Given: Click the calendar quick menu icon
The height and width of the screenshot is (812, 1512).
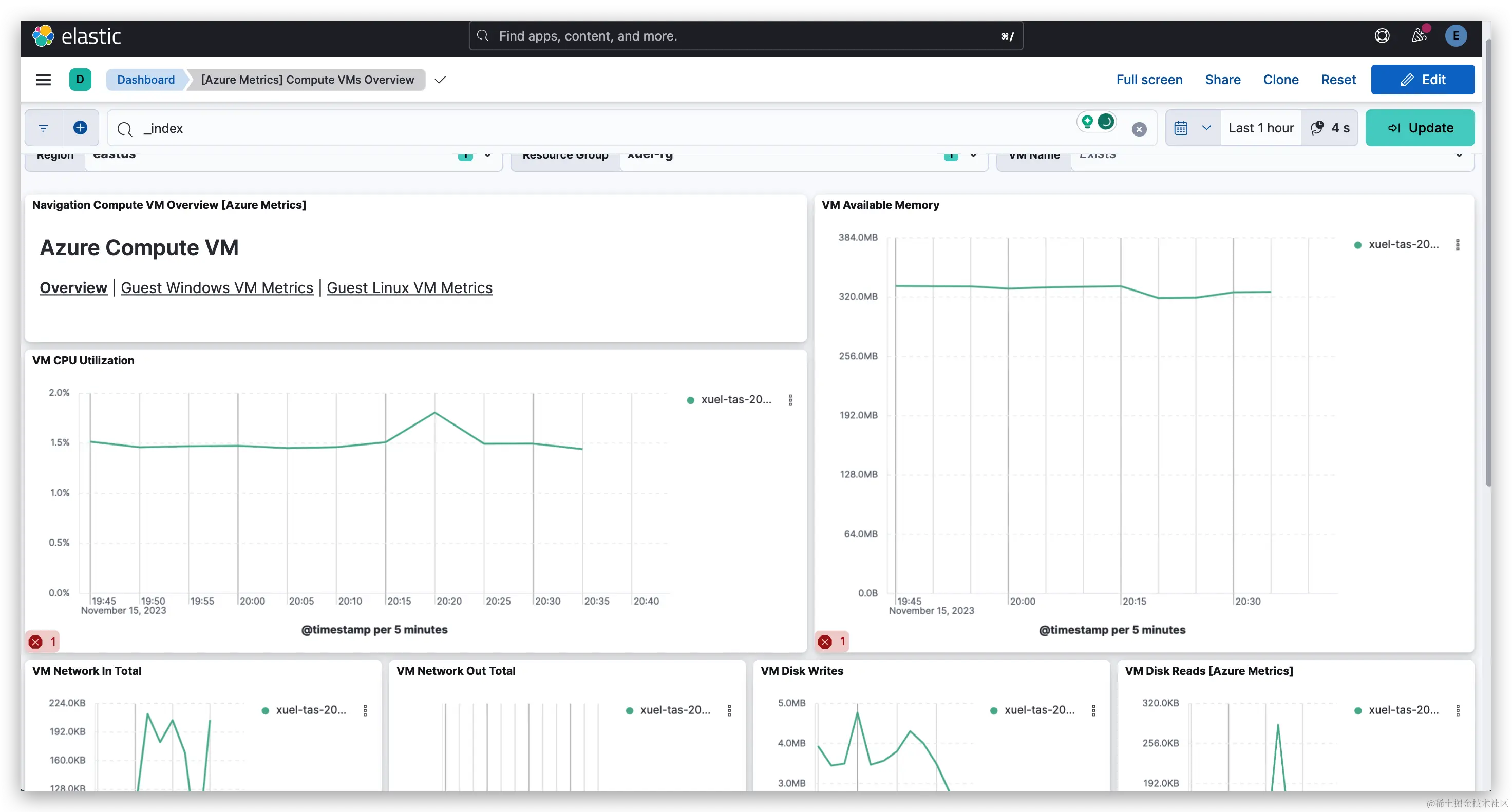Looking at the screenshot, I should pos(1181,128).
